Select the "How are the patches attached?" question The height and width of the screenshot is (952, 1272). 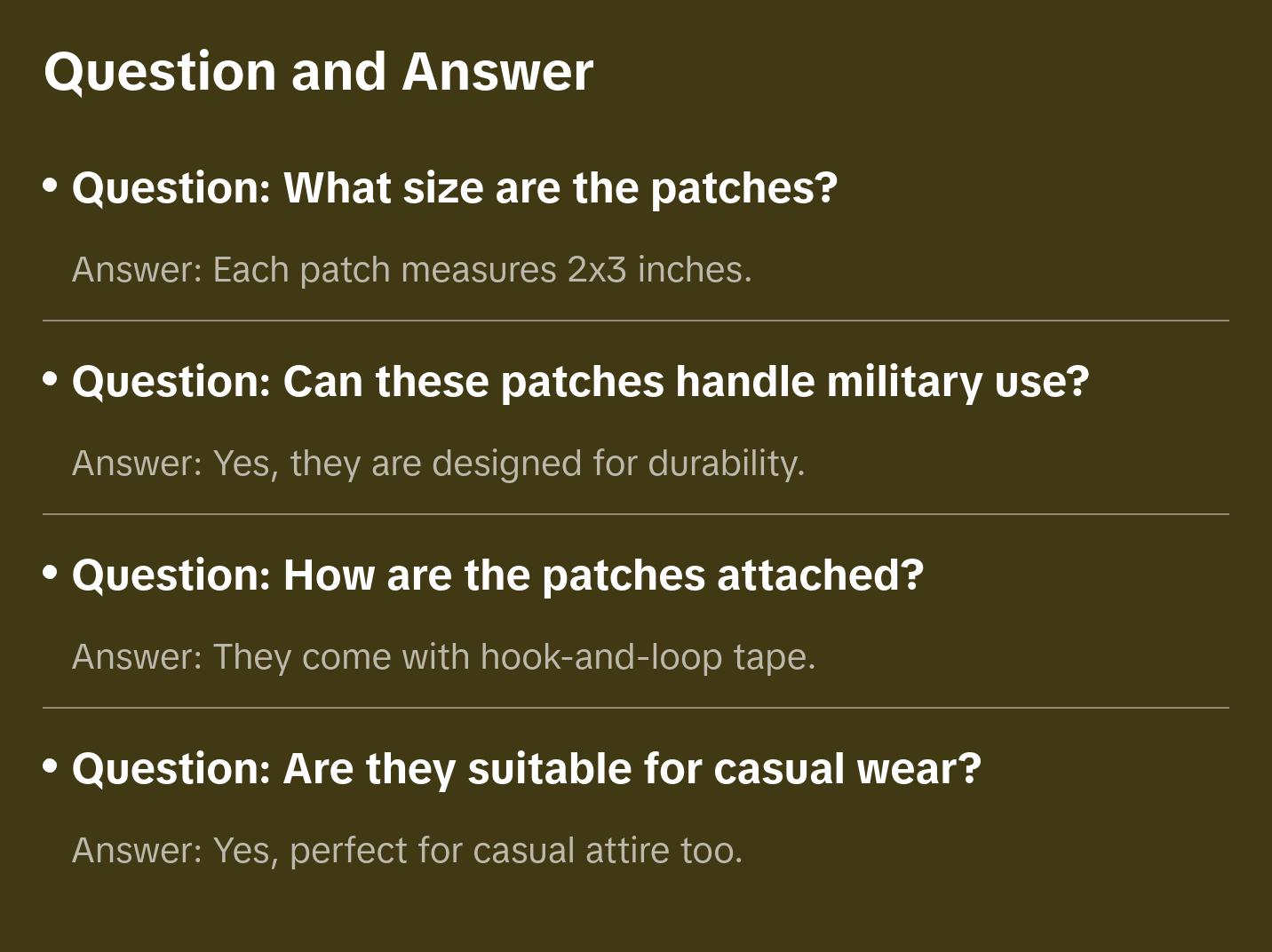[497, 575]
